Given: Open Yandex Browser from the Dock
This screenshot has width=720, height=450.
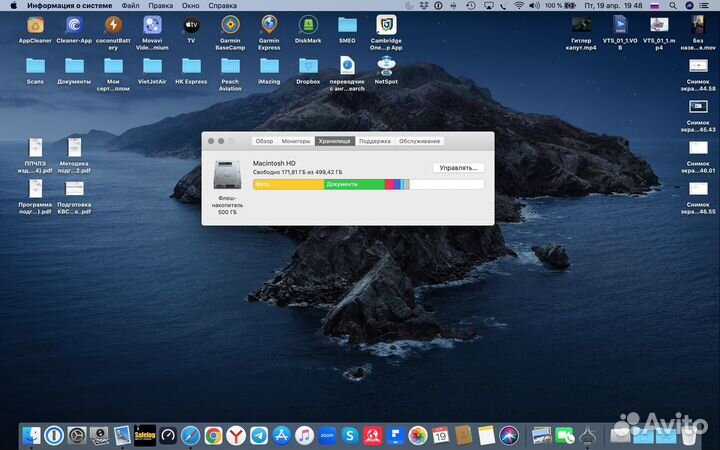Looking at the screenshot, I should 236,435.
